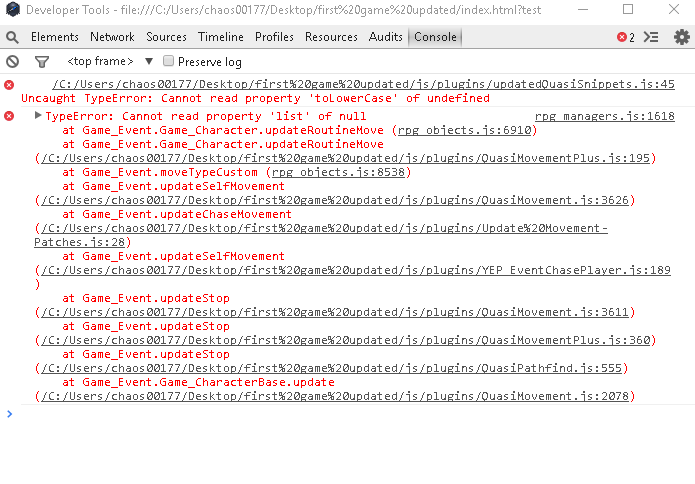This screenshot has width=695, height=484.
Task: Follow the rpg_objects.js:6910 link
Action: pyautogui.click(x=465, y=130)
